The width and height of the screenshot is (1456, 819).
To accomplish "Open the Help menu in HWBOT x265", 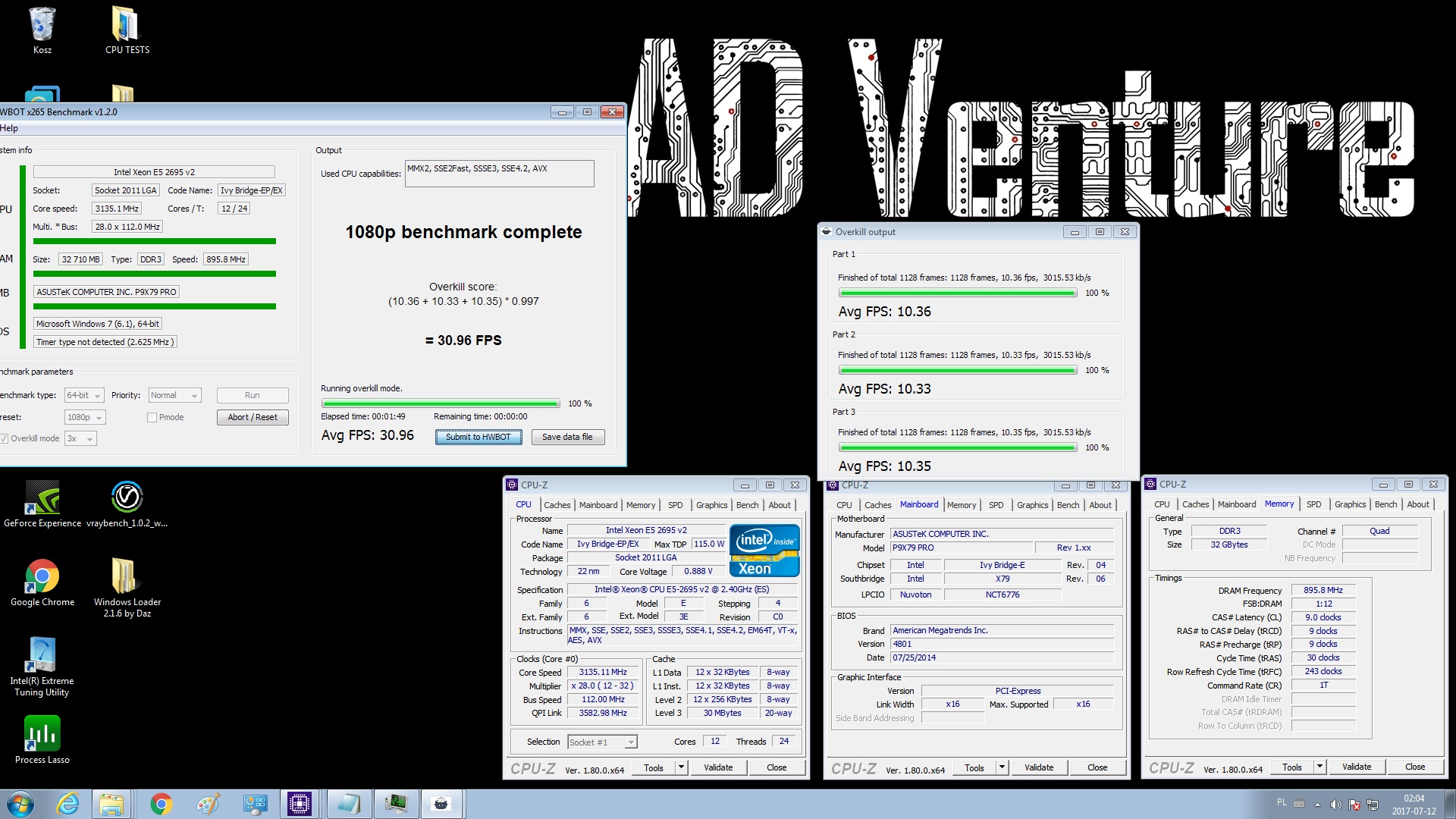I will click(9, 128).
